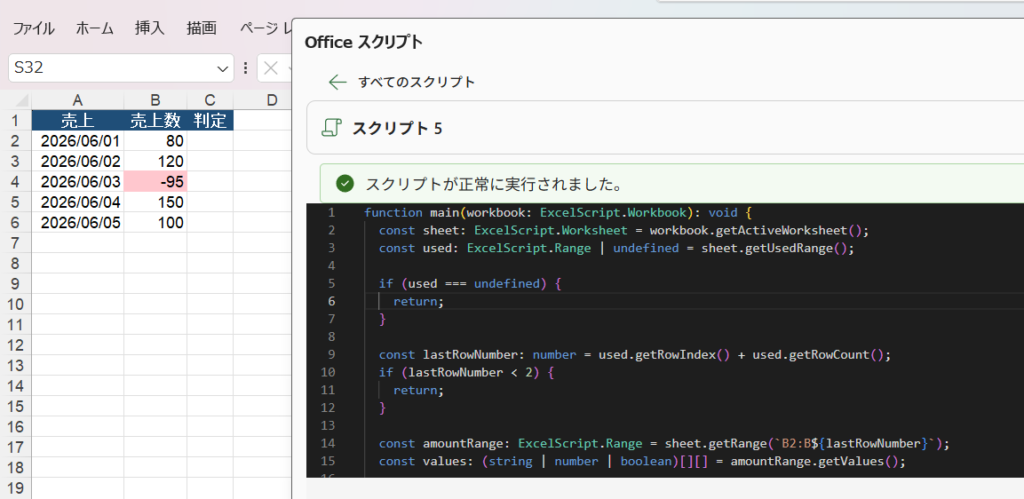1024x499 pixels.
Task: Select cell containing value 150
Action: [x=155, y=202]
